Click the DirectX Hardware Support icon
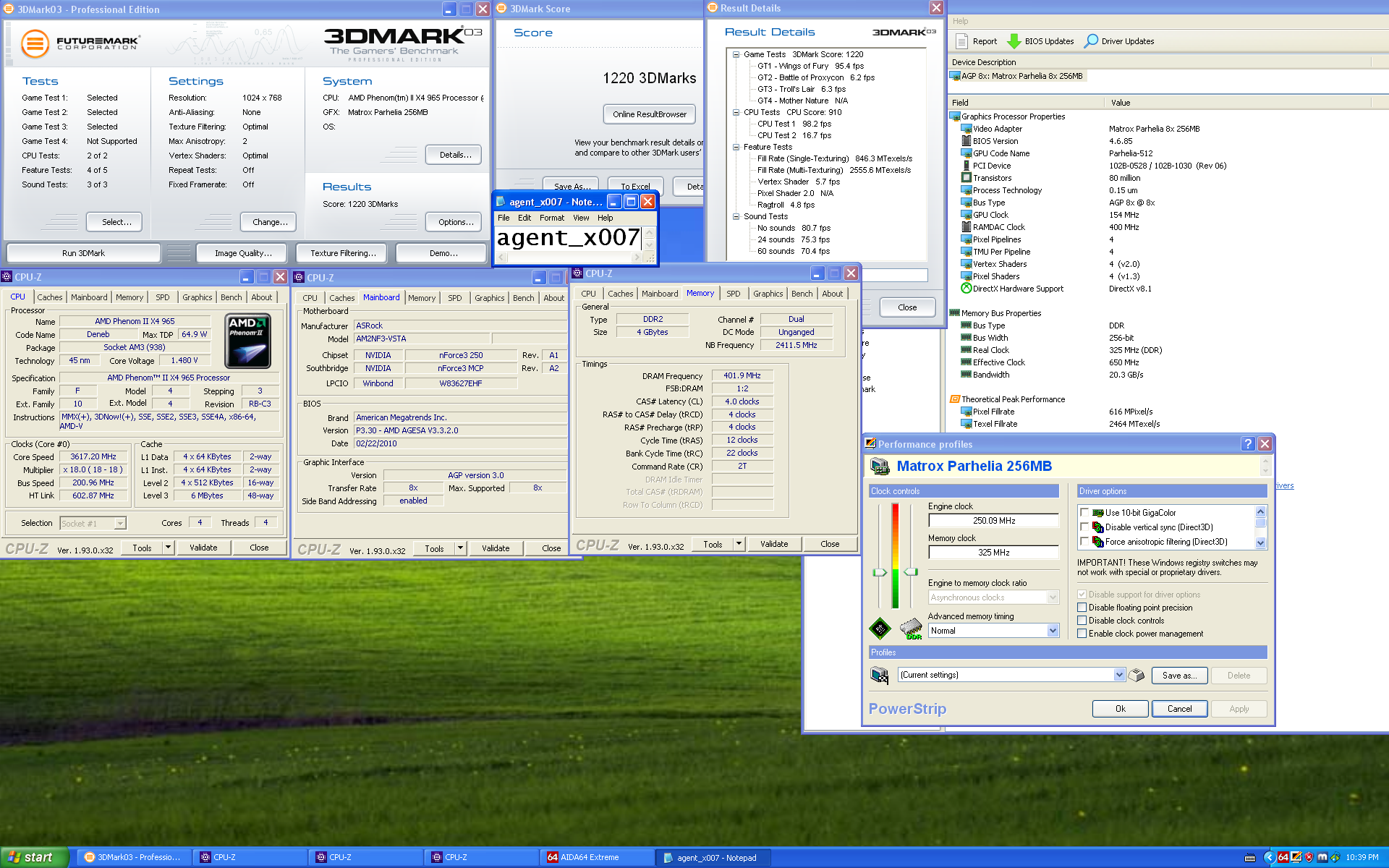 click(x=966, y=289)
